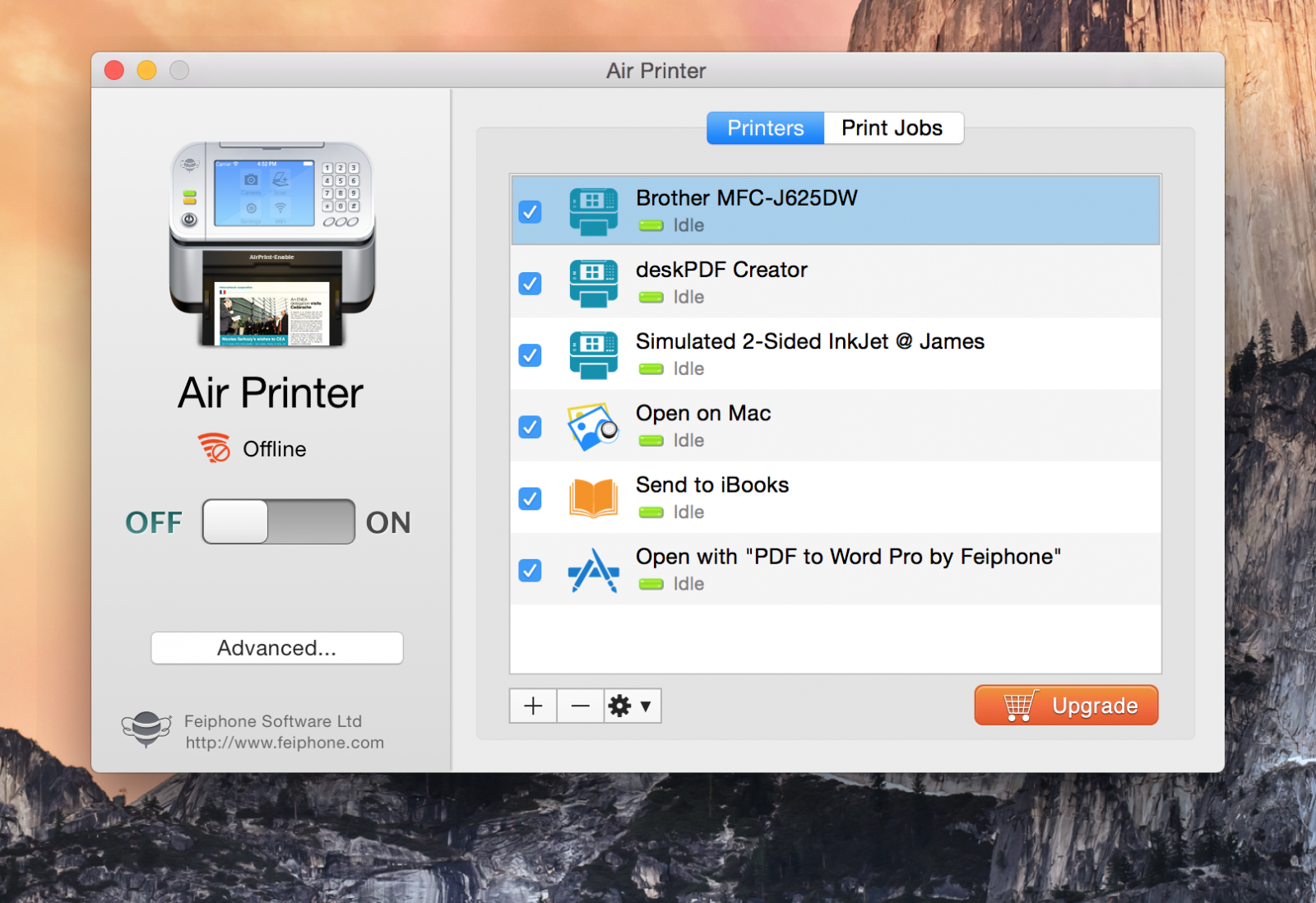Select Open with "PDF to Word Pro by Feiphone" text
Viewport: 1316px width, 903px height.
tap(848, 557)
